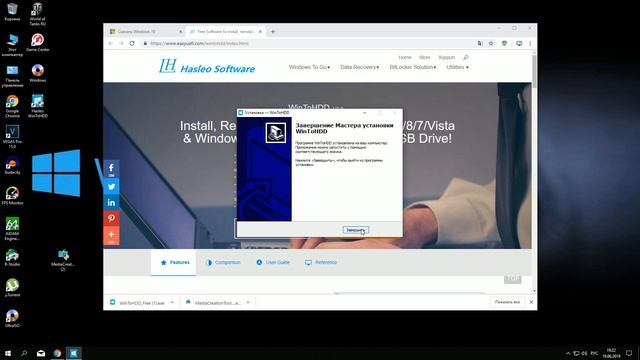Open more sharing options plus icon
640x360 pixels.
tap(111, 235)
